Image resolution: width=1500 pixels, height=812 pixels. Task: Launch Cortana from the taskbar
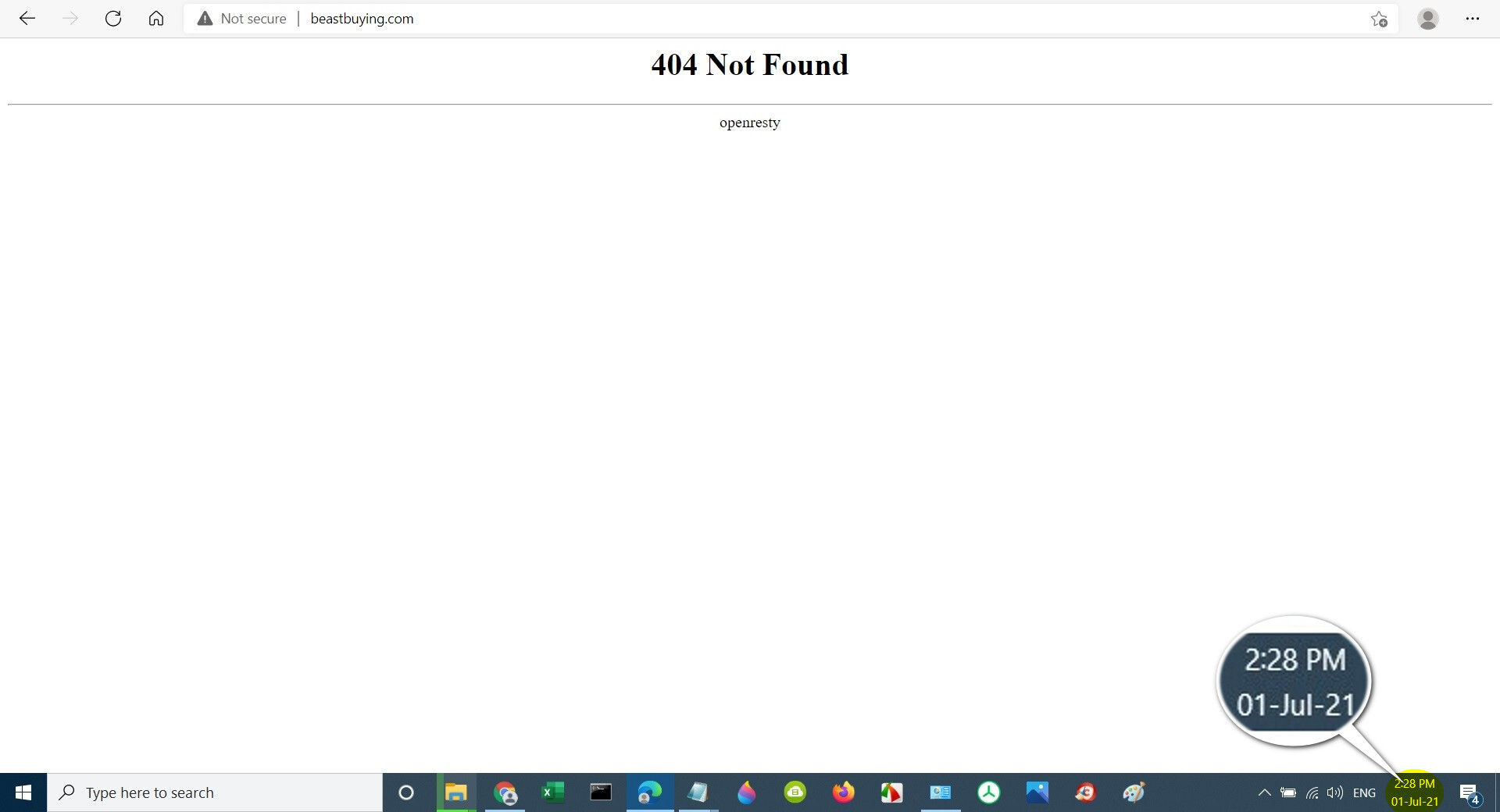406,792
